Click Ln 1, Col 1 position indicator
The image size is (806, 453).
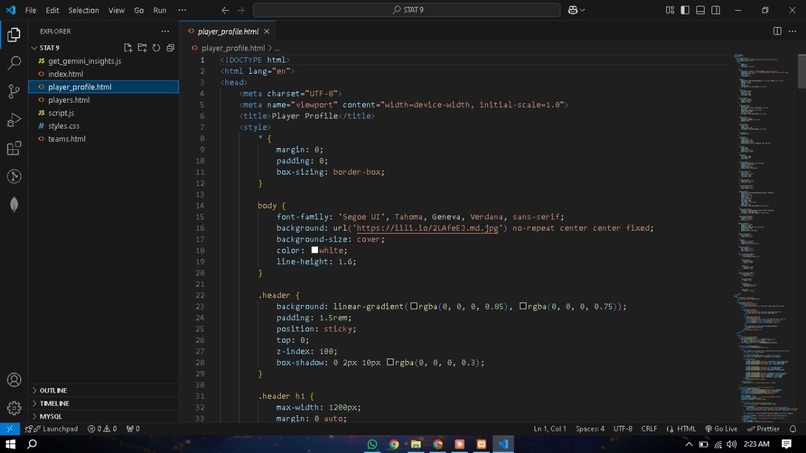pos(549,429)
